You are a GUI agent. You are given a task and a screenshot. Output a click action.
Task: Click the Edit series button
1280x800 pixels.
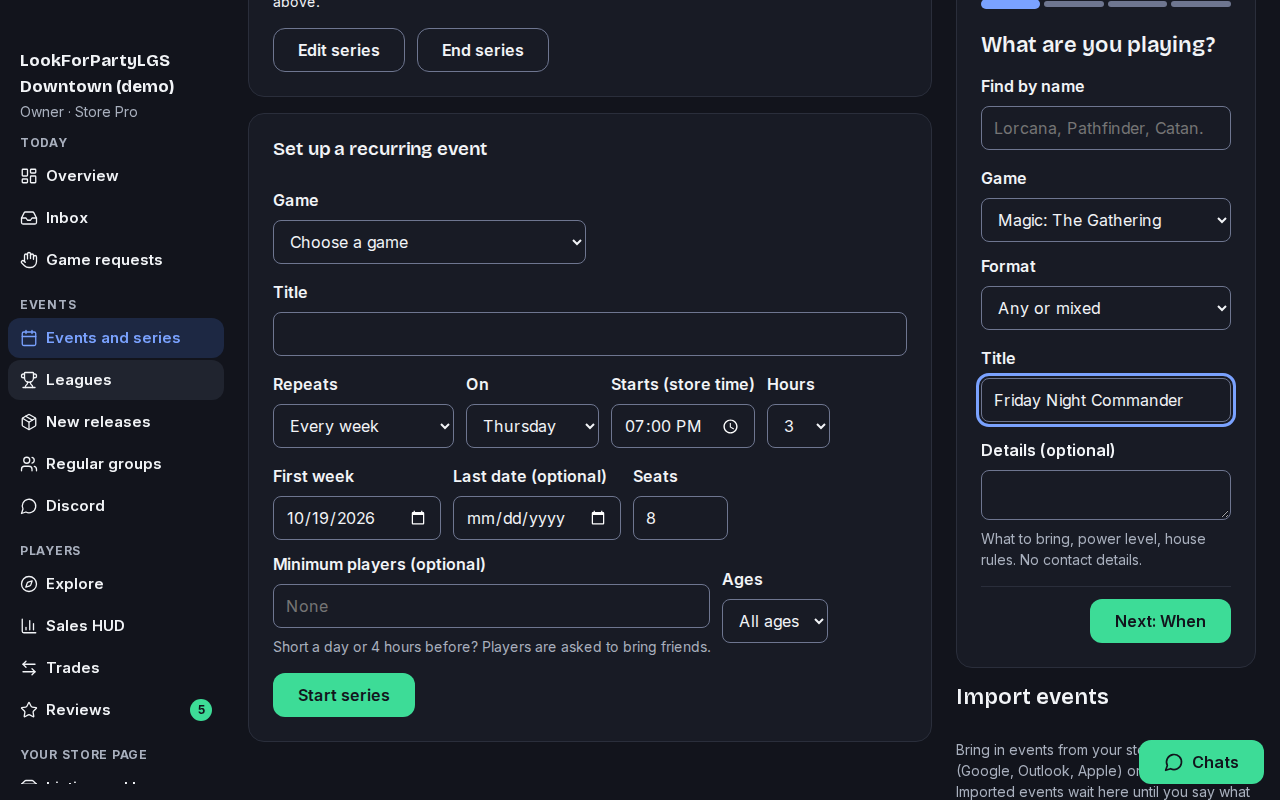click(x=339, y=50)
